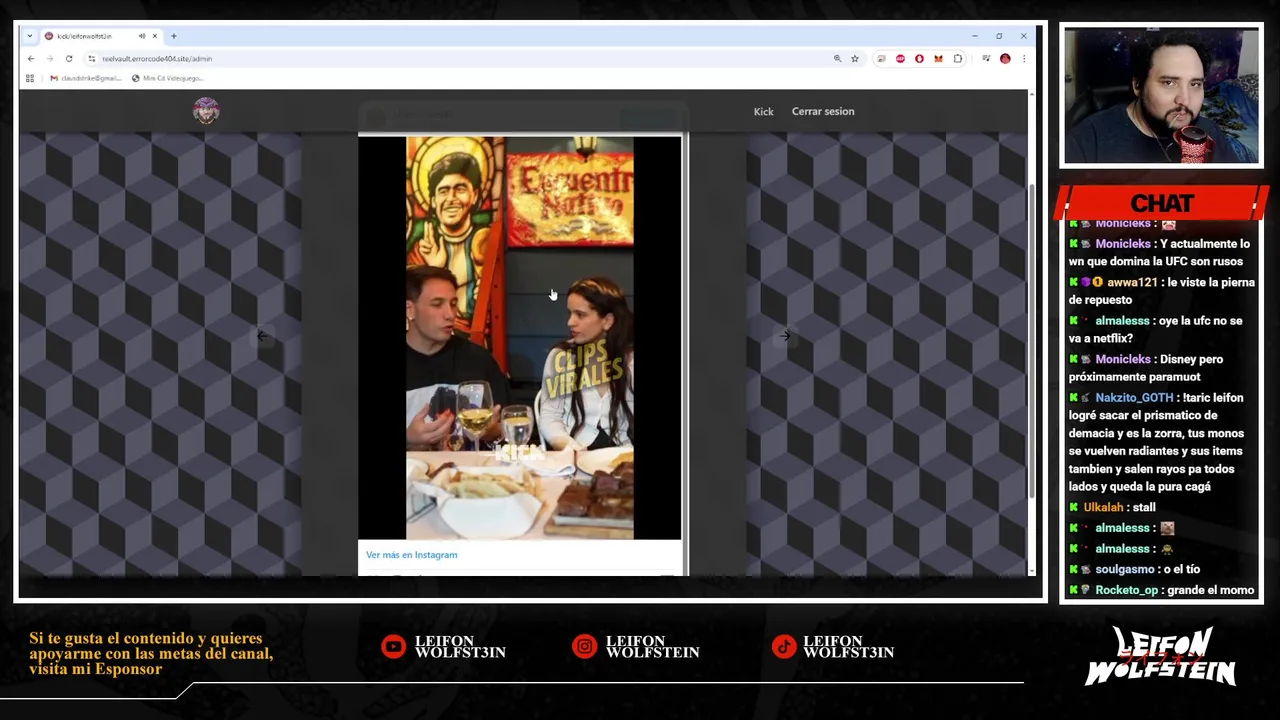Open the Kick link in page header
1280x720 pixels.
point(763,112)
